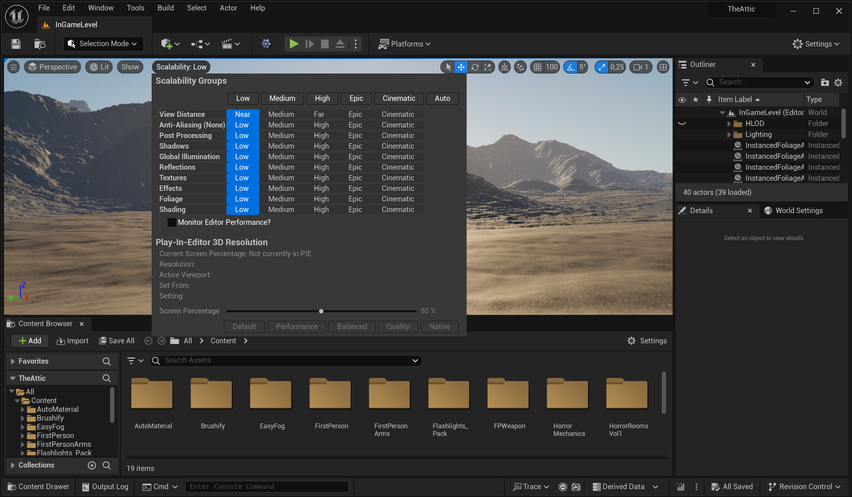This screenshot has height=497, width=852.
Task: Click the Skip frame play icon
Action: click(x=309, y=44)
